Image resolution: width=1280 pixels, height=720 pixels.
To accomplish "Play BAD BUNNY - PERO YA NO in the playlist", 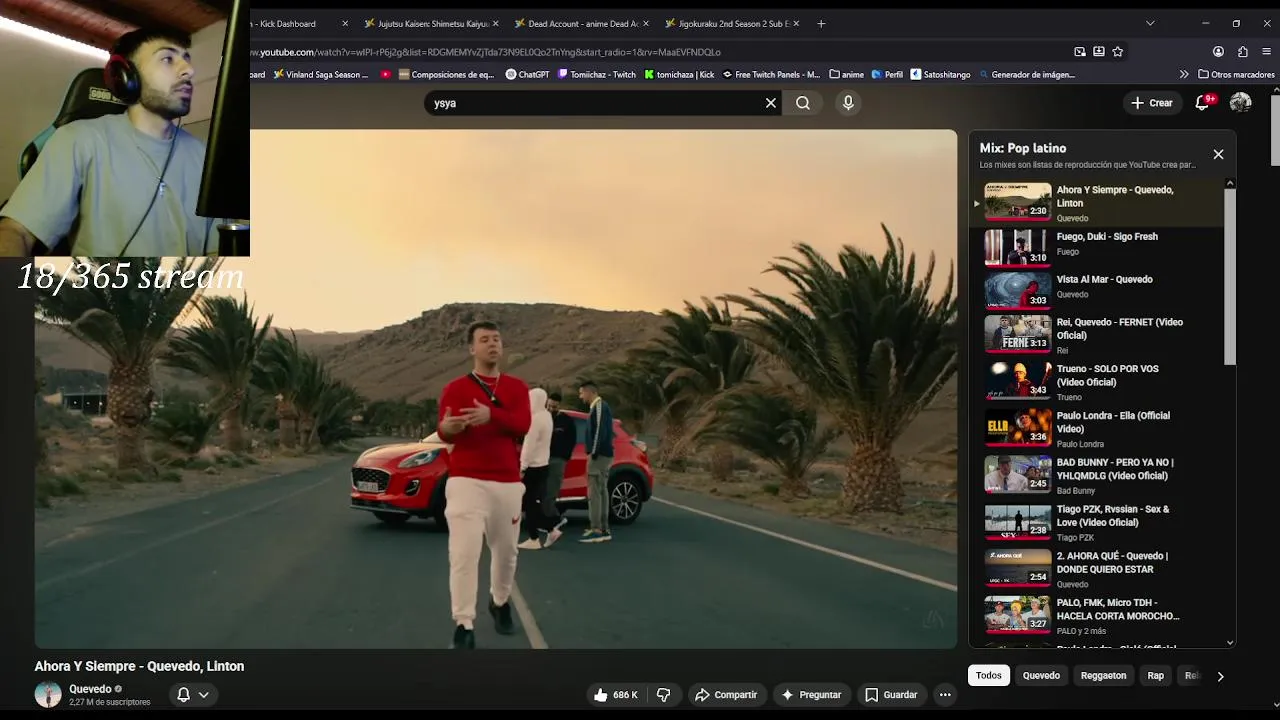I will 1095,476.
